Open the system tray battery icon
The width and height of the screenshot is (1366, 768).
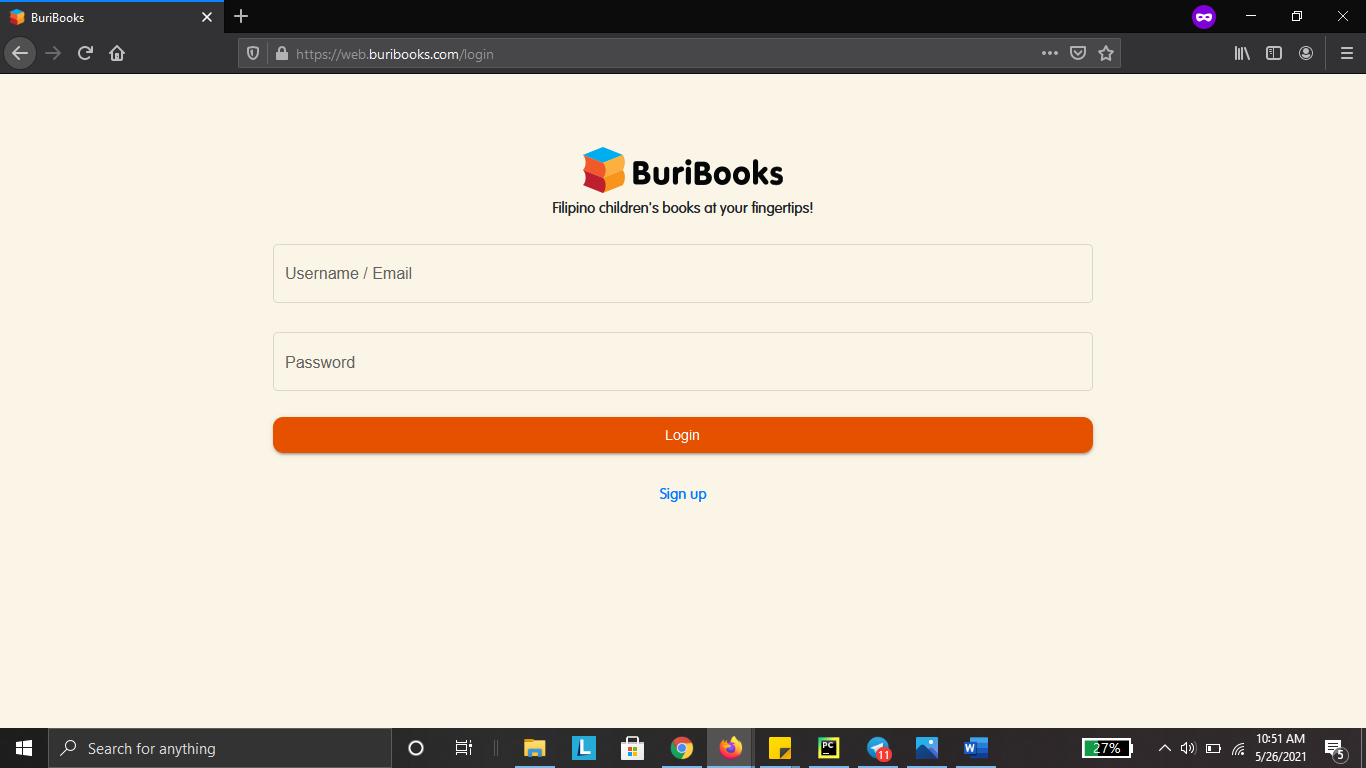pos(1213,748)
